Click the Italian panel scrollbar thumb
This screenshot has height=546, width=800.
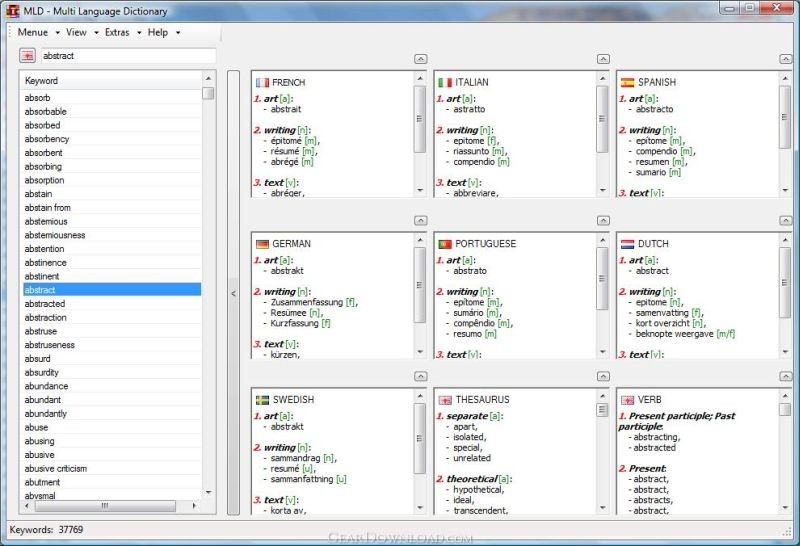click(603, 119)
